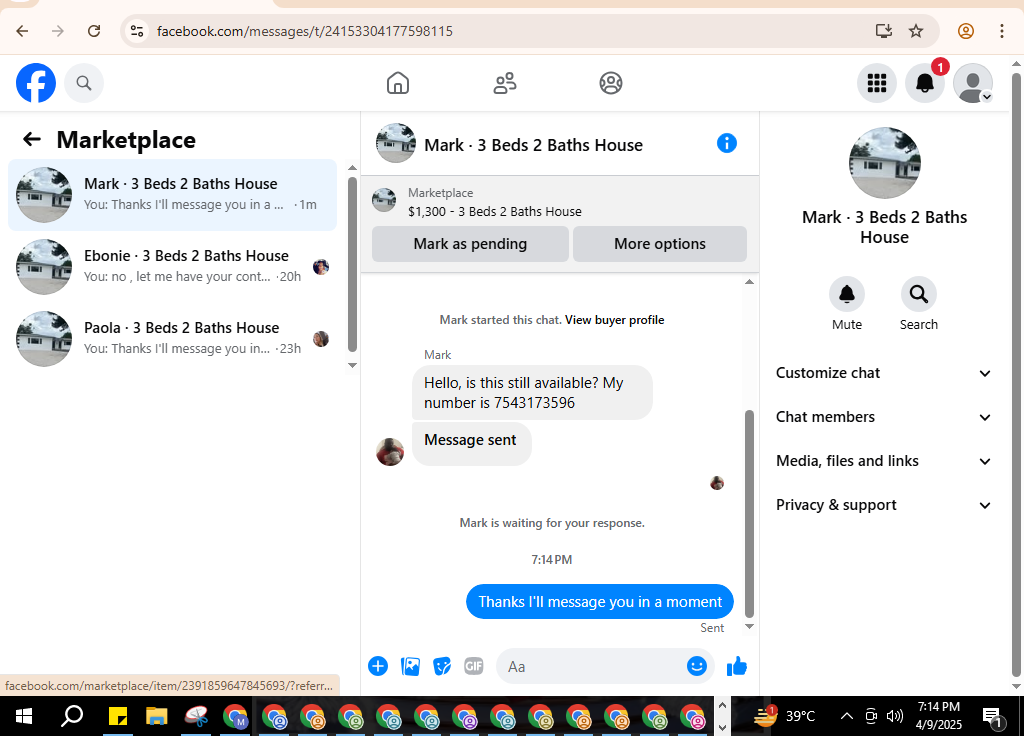Image resolution: width=1024 pixels, height=736 pixels.
Task: Bookmark this page with star icon
Action: (x=916, y=31)
